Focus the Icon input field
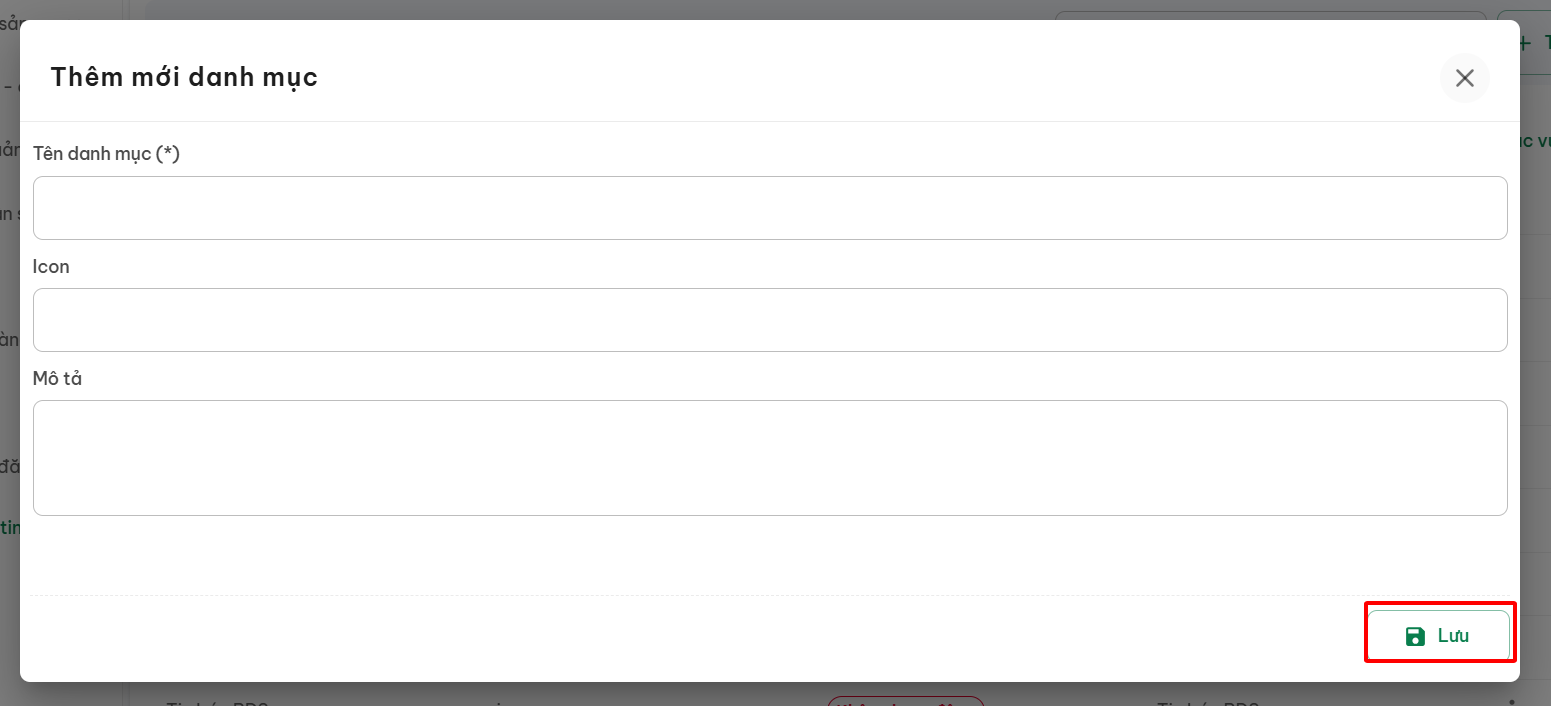Screen dimensions: 1551x706 (770, 320)
